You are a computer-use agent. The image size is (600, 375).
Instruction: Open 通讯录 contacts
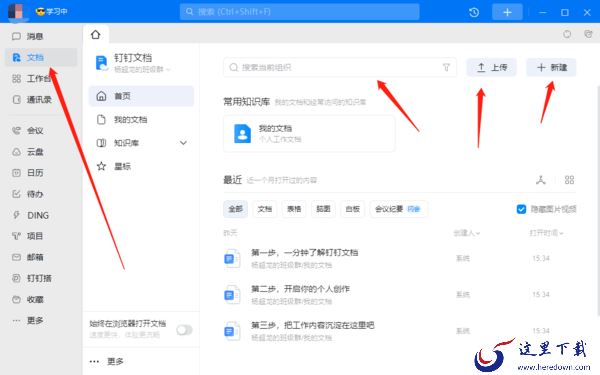point(32,100)
